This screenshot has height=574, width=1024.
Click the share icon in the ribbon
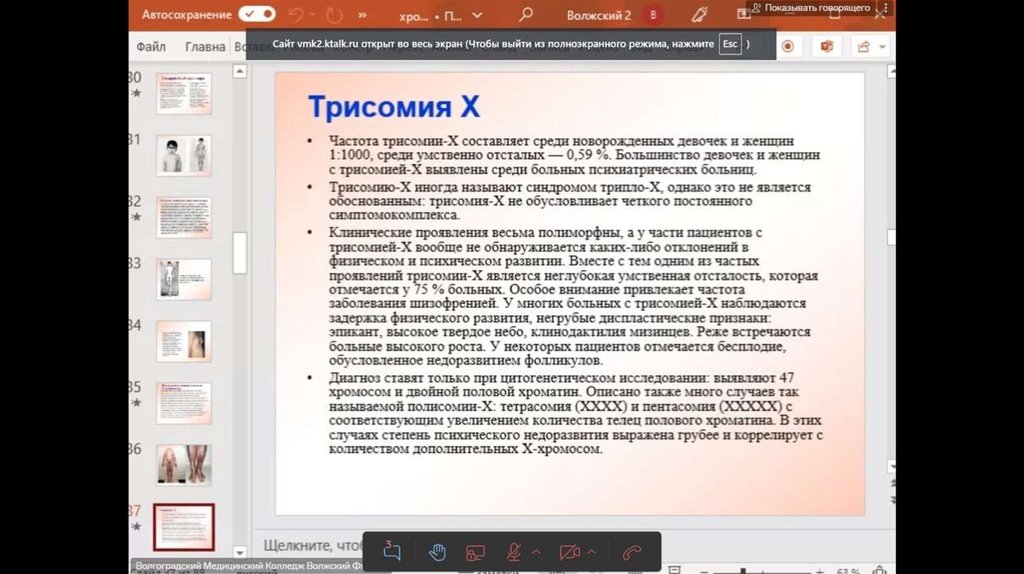(864, 47)
